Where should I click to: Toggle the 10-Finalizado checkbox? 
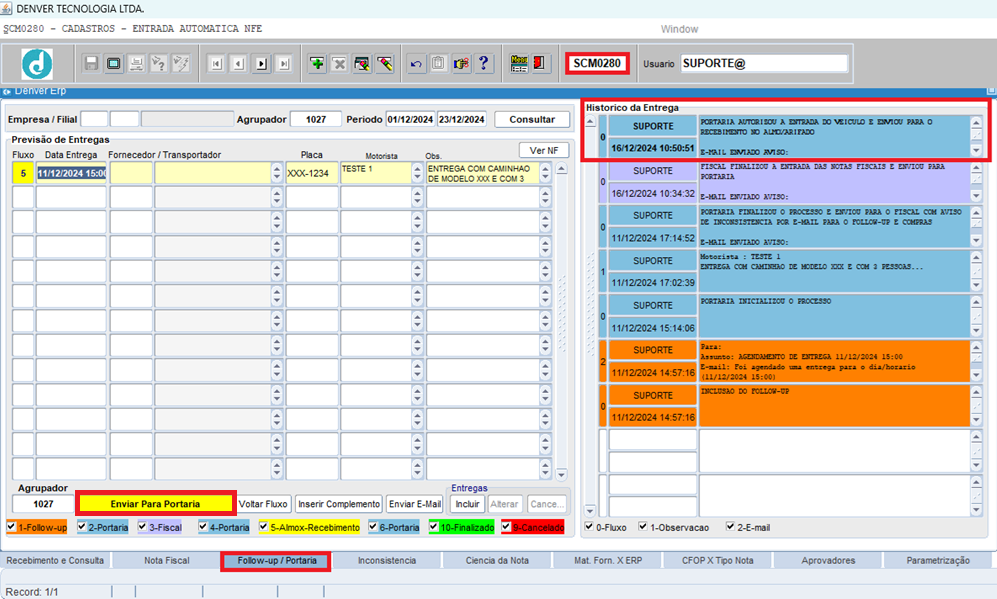tap(434, 527)
